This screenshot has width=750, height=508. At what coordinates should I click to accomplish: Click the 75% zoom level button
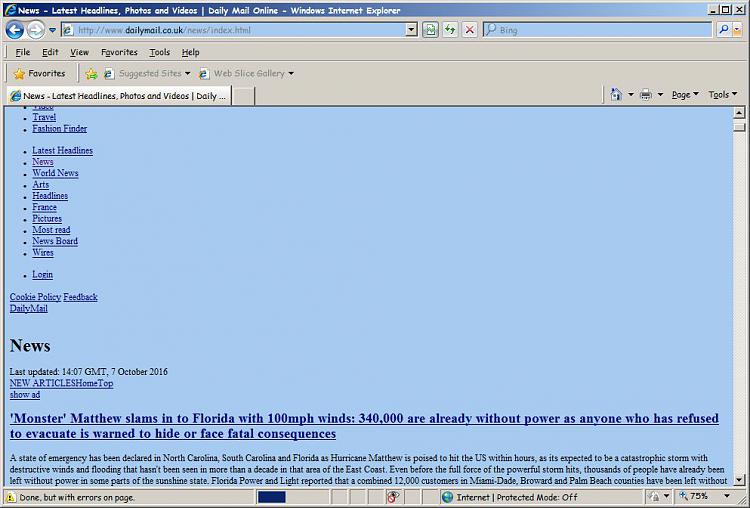694,497
